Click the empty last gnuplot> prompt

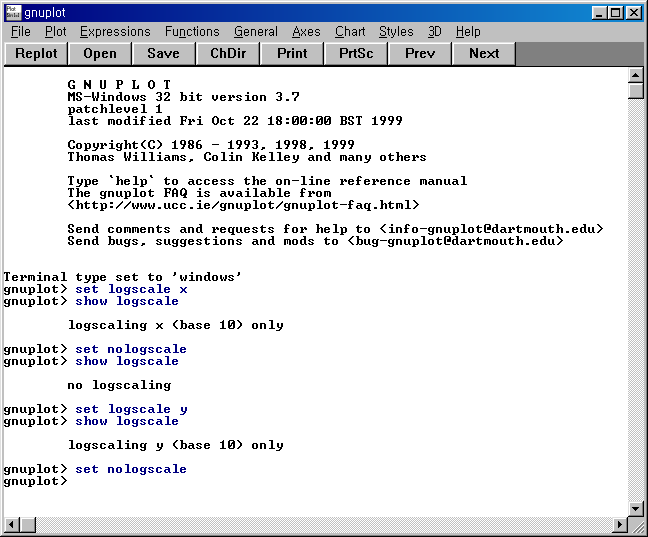click(36, 481)
